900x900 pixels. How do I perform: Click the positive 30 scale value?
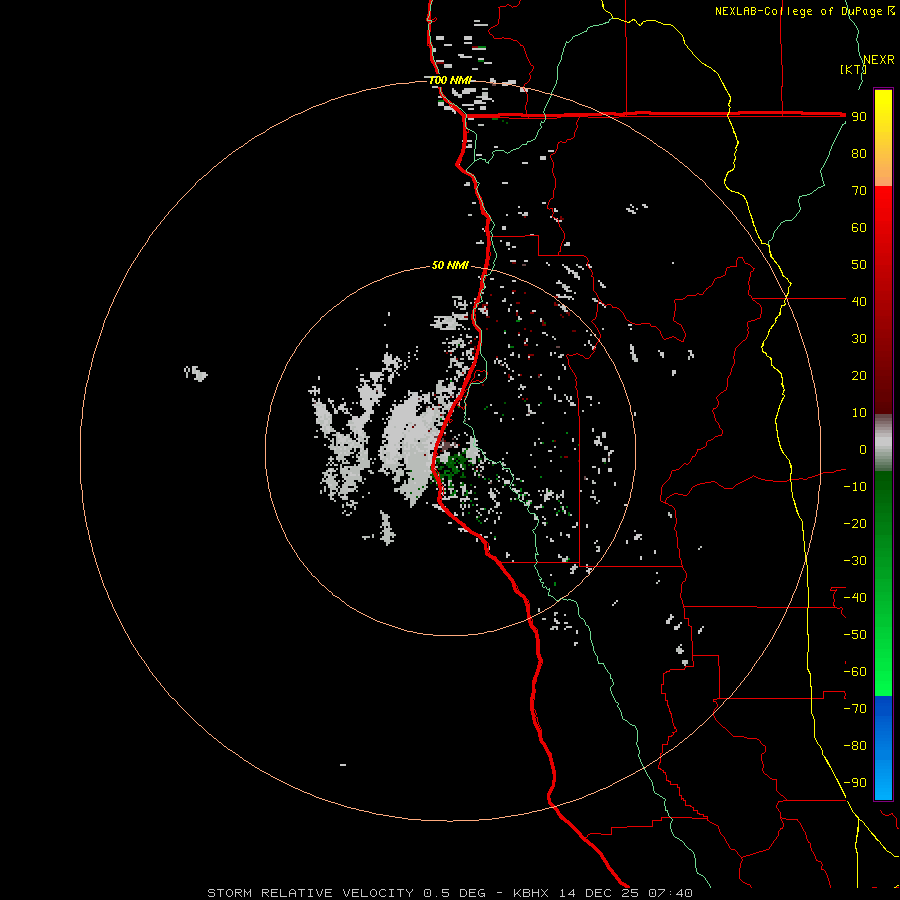tap(859, 339)
